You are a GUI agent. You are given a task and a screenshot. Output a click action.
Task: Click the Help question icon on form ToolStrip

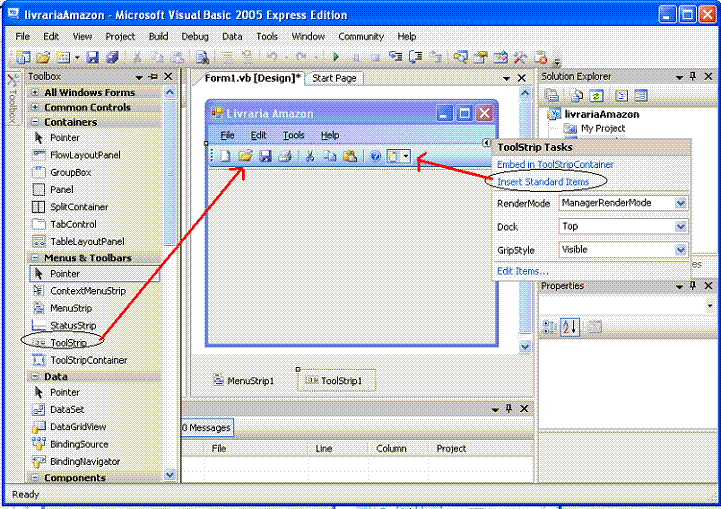(375, 156)
